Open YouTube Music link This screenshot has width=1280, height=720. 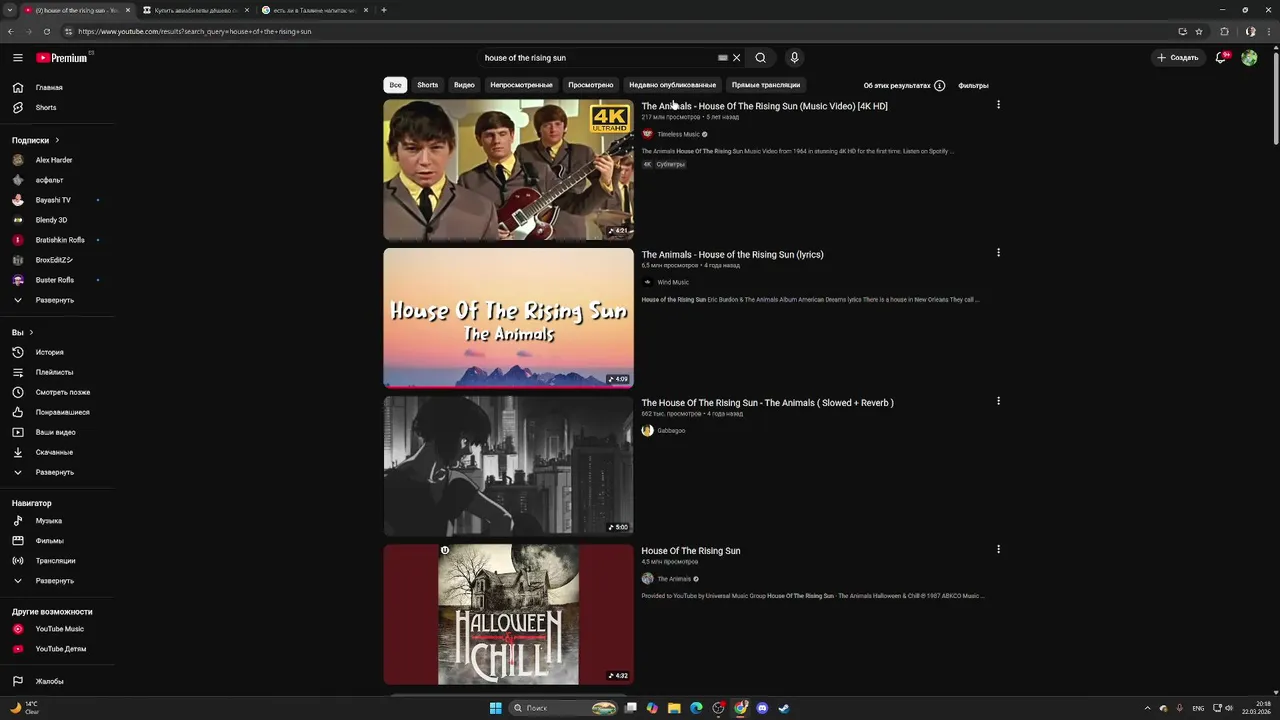[x=58, y=629]
